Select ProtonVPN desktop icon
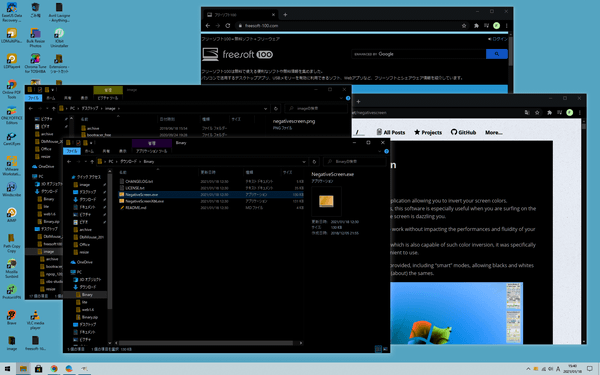 pyautogui.click(x=12, y=292)
